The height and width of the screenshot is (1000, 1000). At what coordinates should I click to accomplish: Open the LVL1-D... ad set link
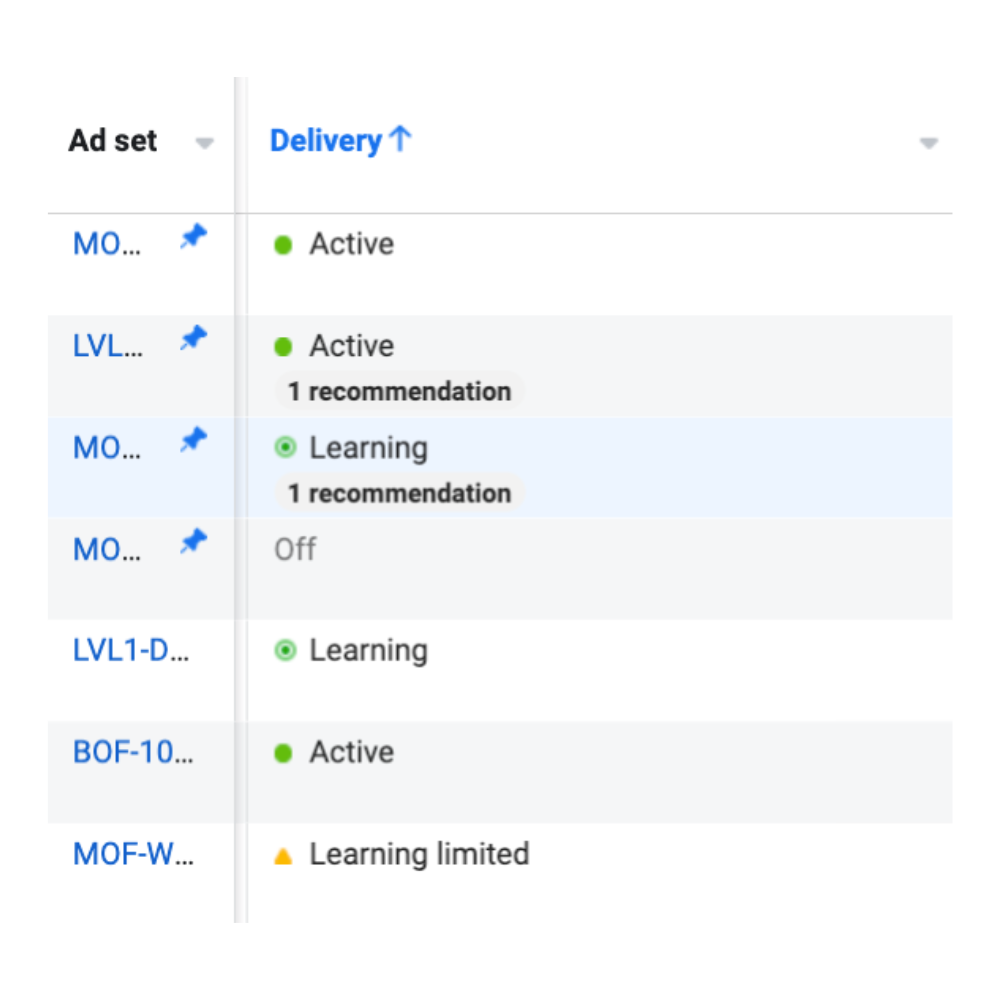131,651
